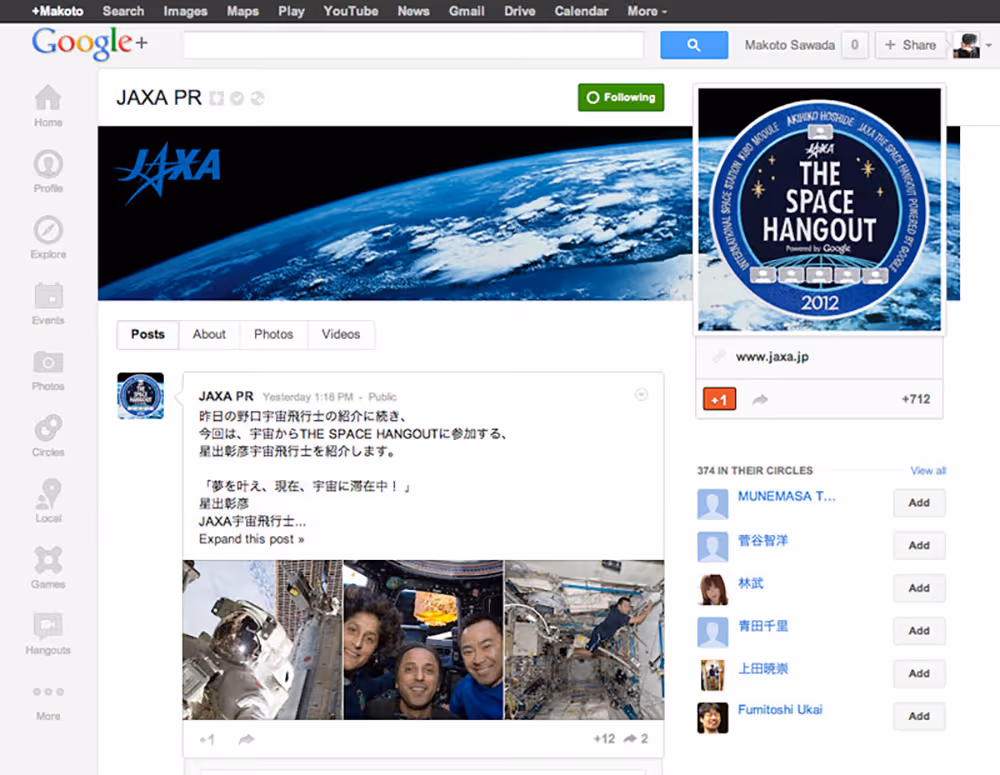Add Fumitoshi Ukai to circles
The image size is (1000, 775).
tap(919, 716)
